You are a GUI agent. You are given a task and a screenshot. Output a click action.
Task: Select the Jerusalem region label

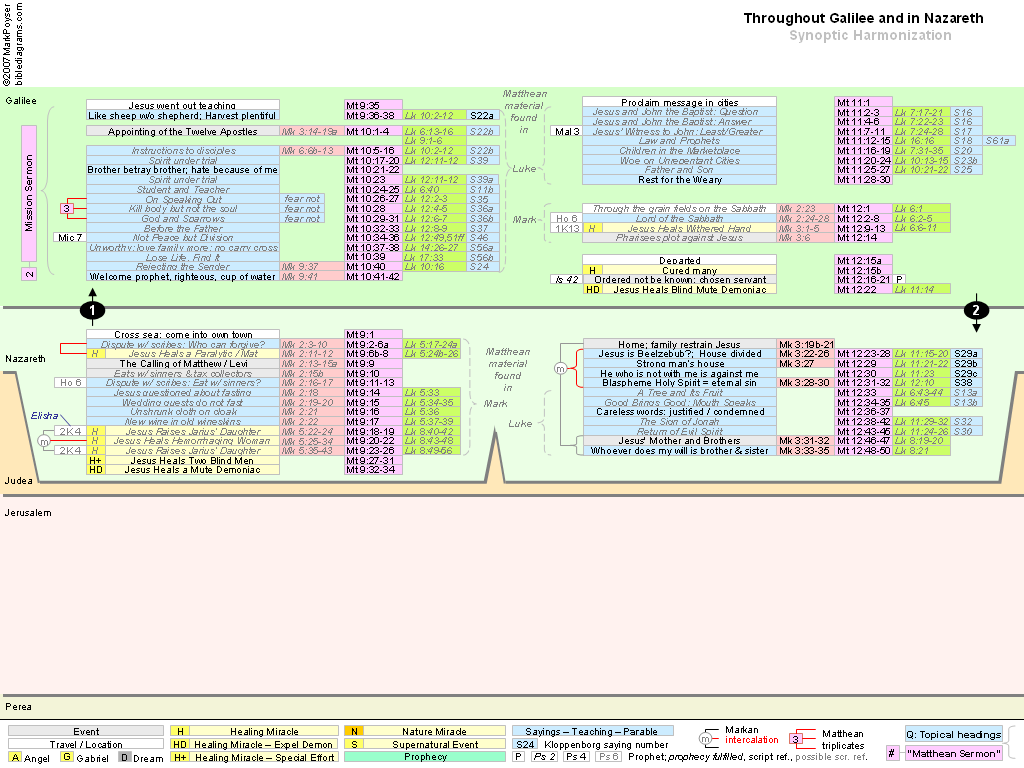click(28, 513)
